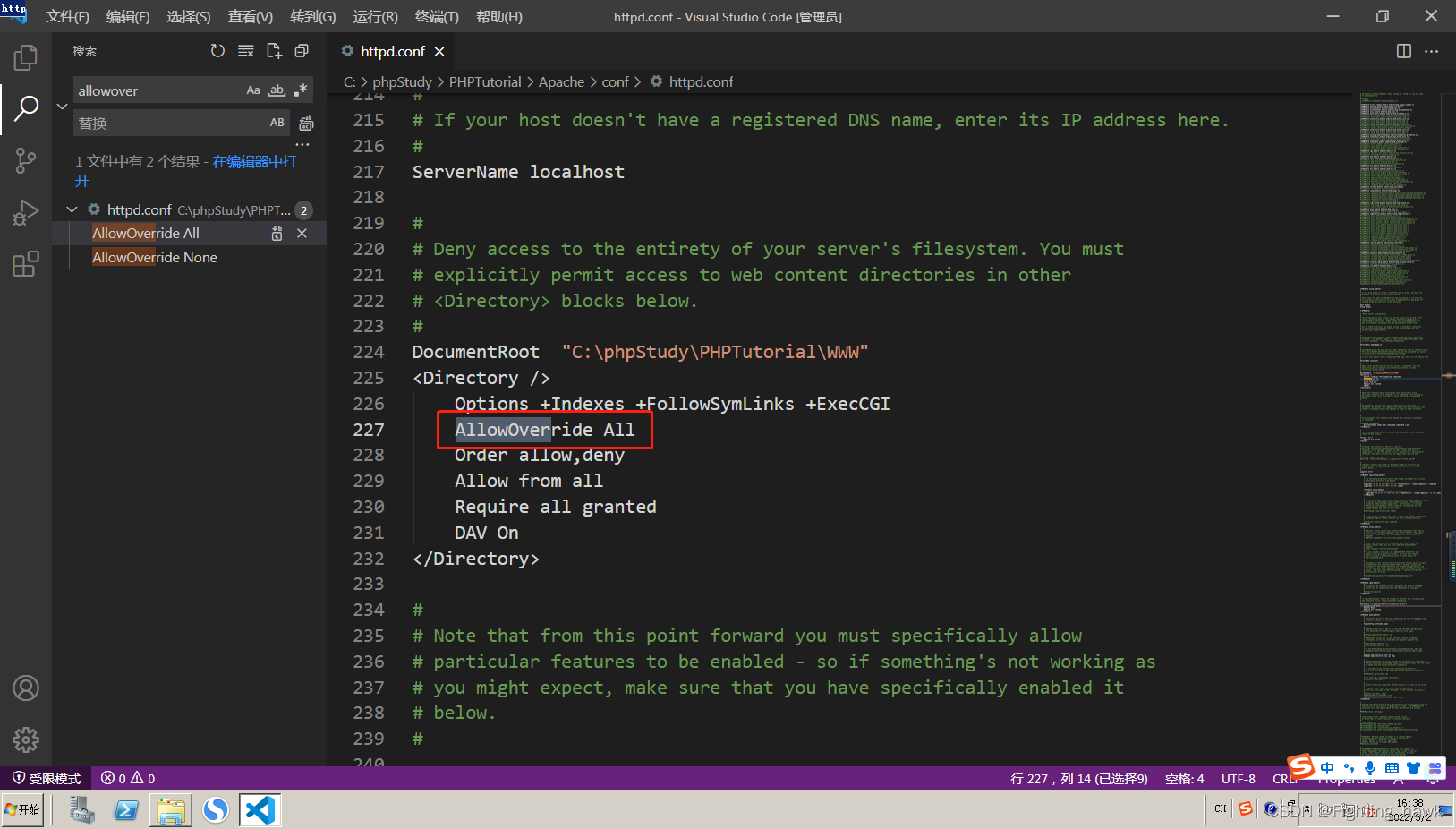Click the phpStudy breadcrumb segment
Screen dimensions: 1456x829
[x=402, y=81]
